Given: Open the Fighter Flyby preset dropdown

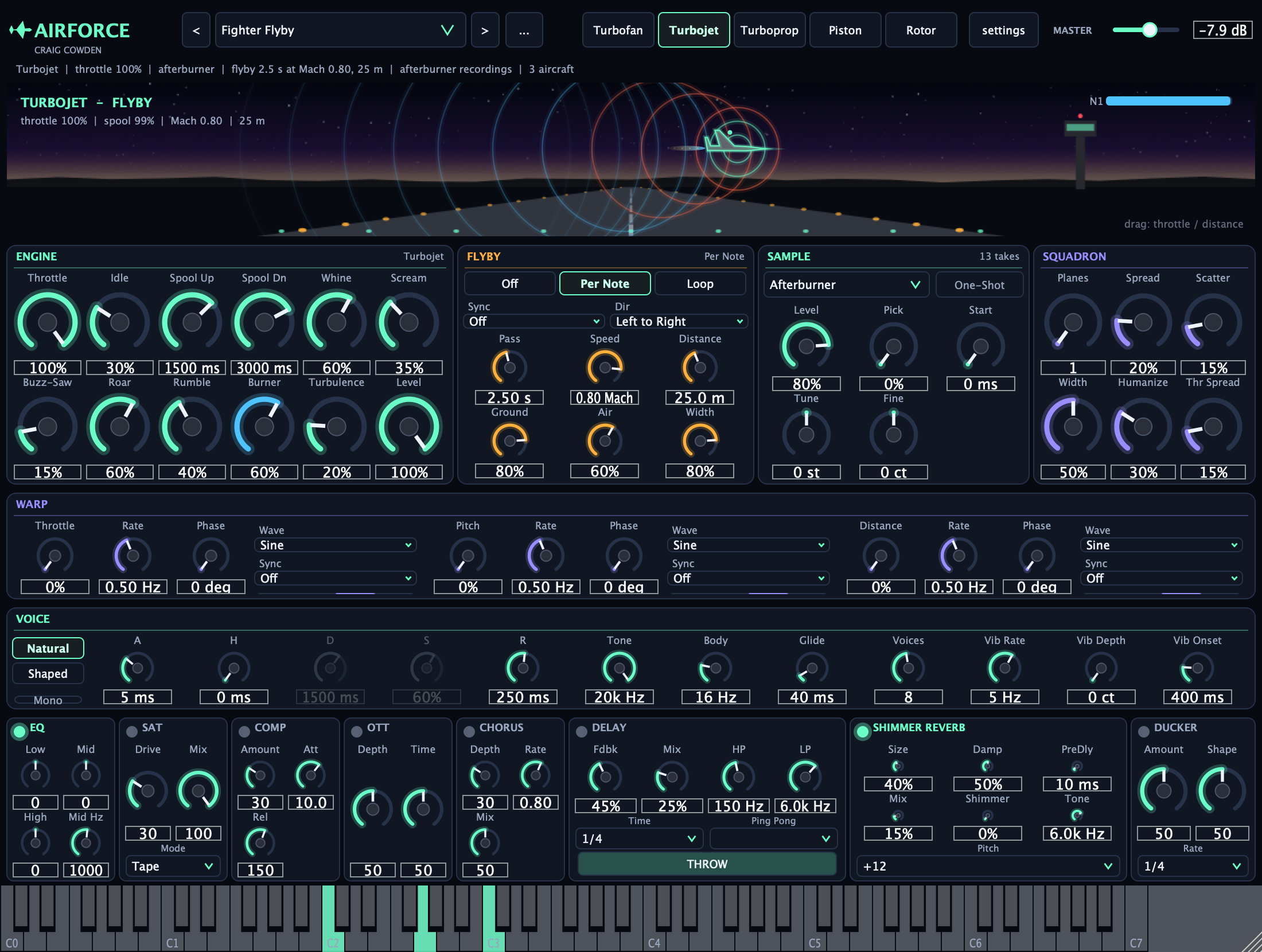Looking at the screenshot, I should (340, 30).
